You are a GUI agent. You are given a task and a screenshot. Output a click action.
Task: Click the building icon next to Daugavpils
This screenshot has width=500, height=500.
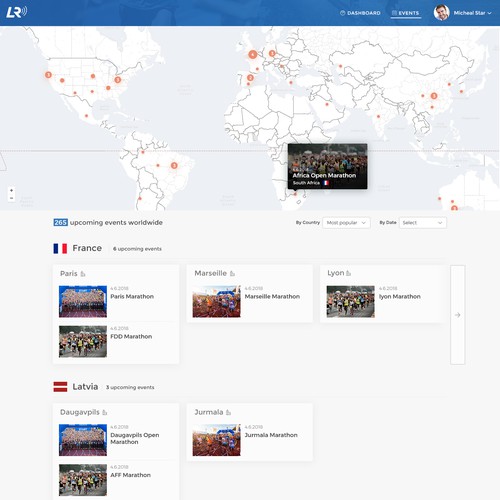(x=105, y=413)
